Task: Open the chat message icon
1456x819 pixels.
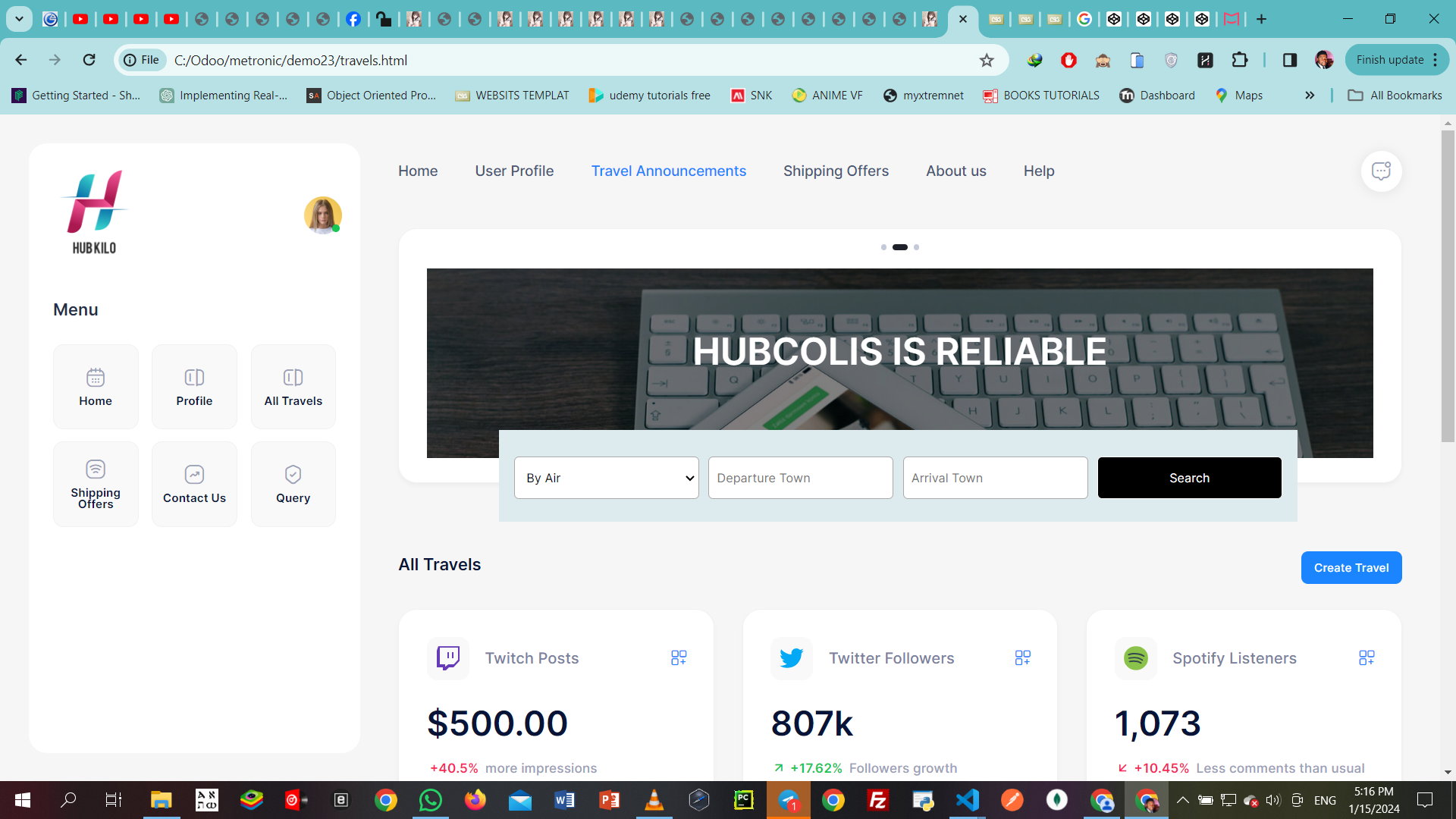Action: click(1381, 171)
